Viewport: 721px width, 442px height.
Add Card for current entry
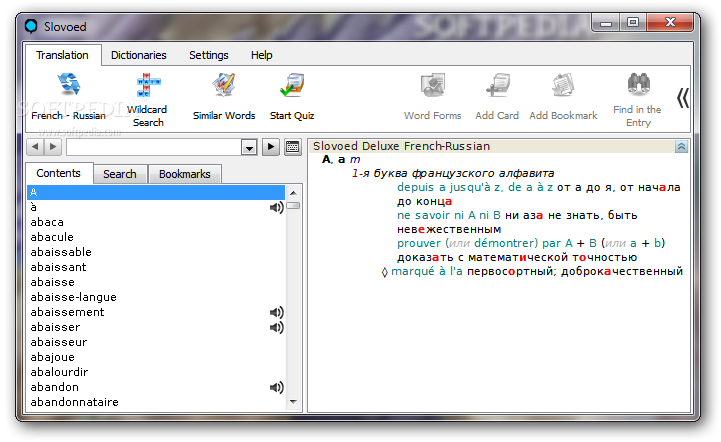click(497, 96)
